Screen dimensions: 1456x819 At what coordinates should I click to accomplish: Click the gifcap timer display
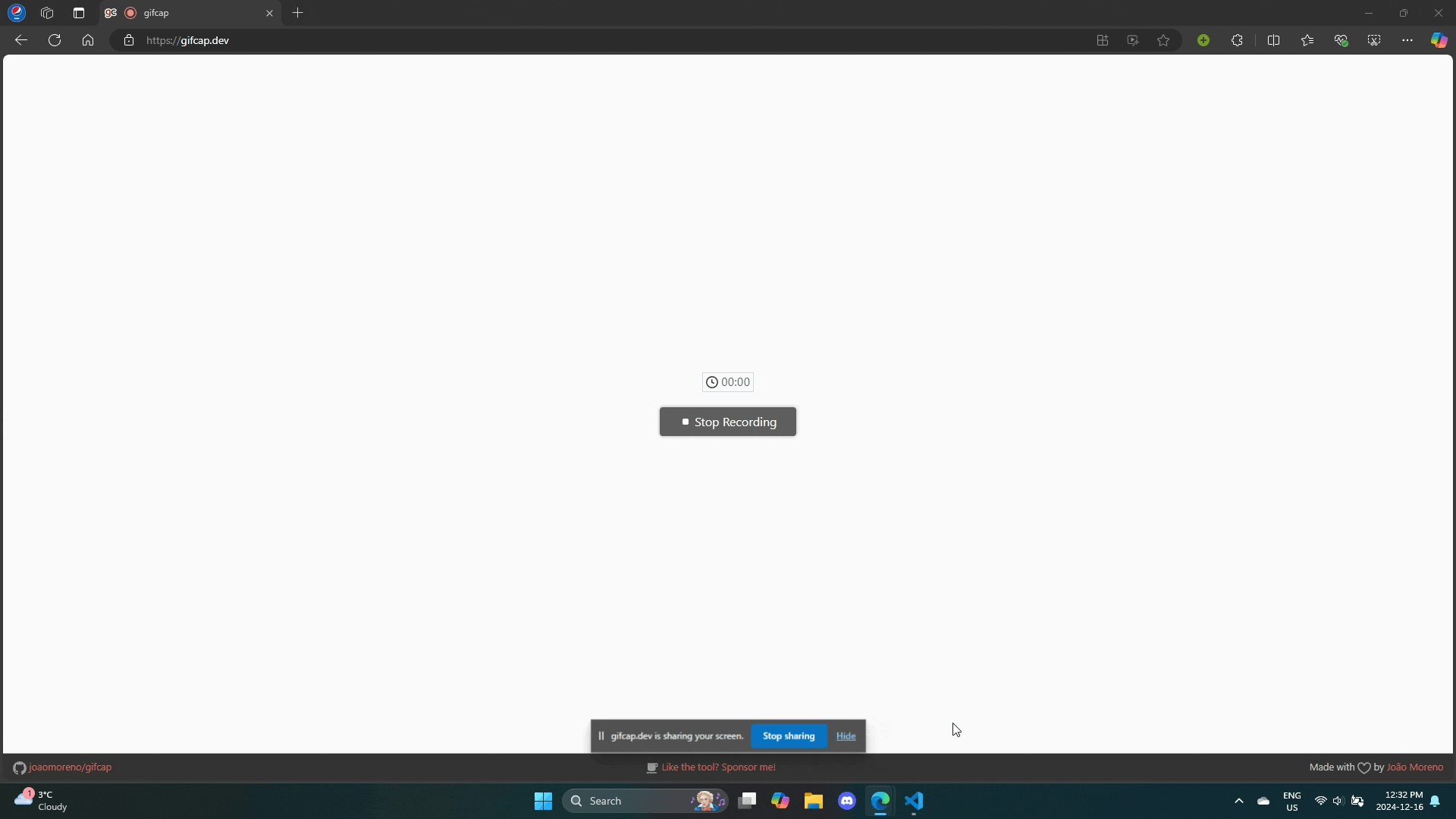pyautogui.click(x=727, y=382)
